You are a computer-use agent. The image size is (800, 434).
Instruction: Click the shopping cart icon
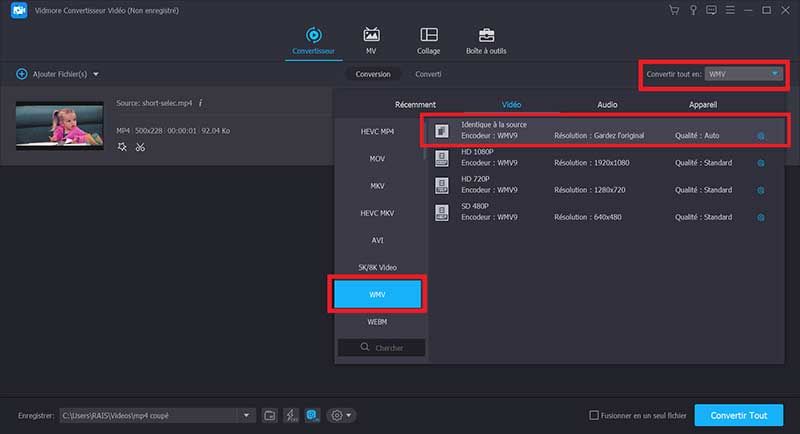coord(674,10)
